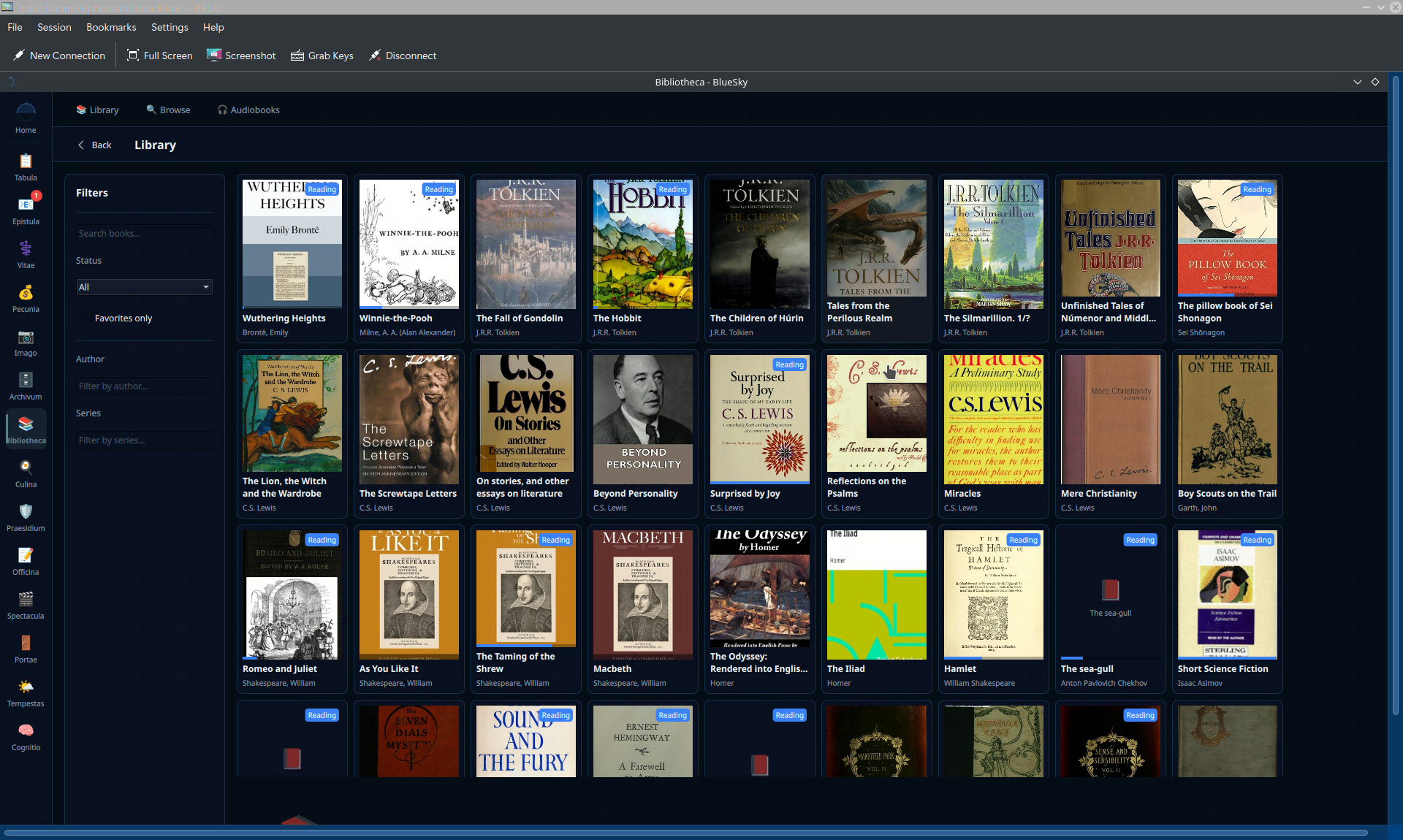Open the Cognitio sidebar icon
Screen dimensions: 1403x840
pyautogui.click(x=26, y=734)
